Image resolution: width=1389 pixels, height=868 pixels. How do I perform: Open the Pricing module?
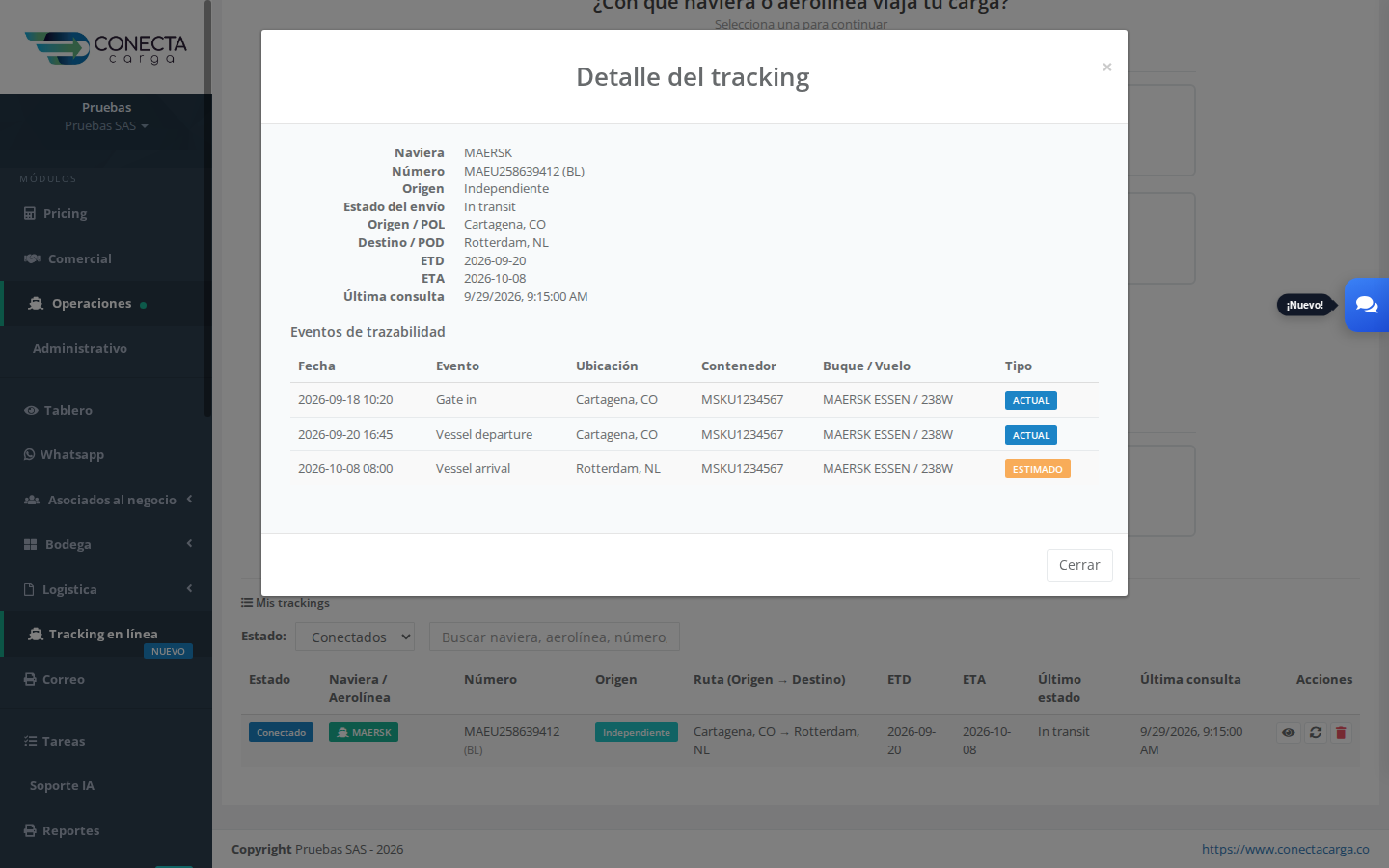(x=65, y=213)
